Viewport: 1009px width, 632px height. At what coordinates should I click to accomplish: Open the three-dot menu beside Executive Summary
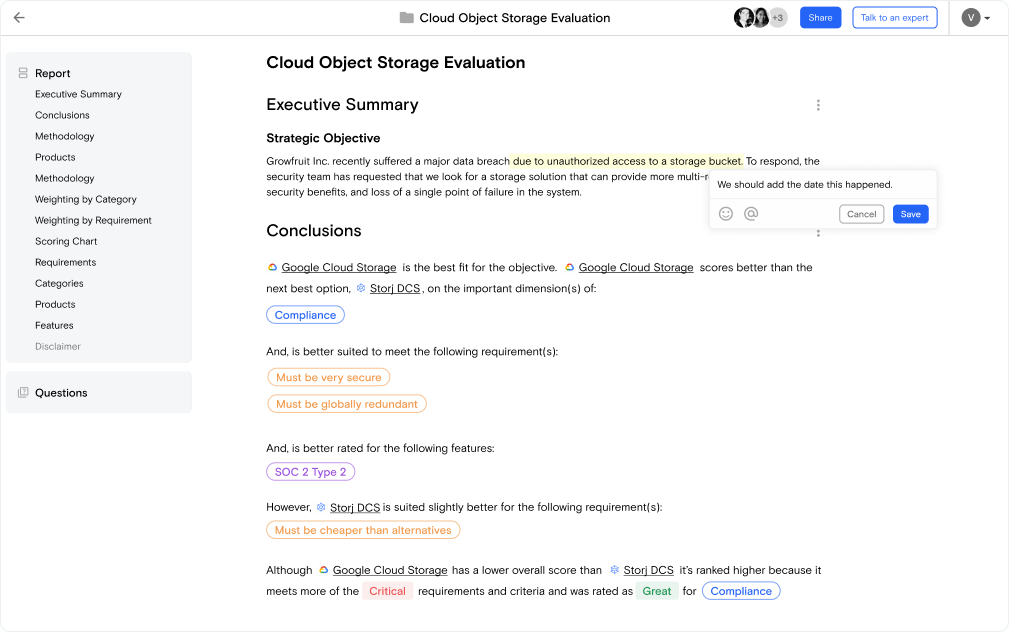(818, 104)
